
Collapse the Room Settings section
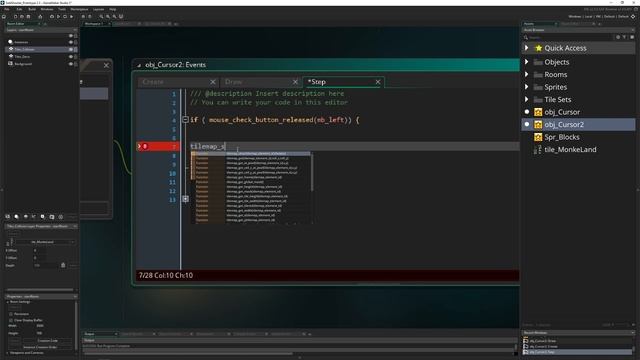pyautogui.click(x=8, y=302)
